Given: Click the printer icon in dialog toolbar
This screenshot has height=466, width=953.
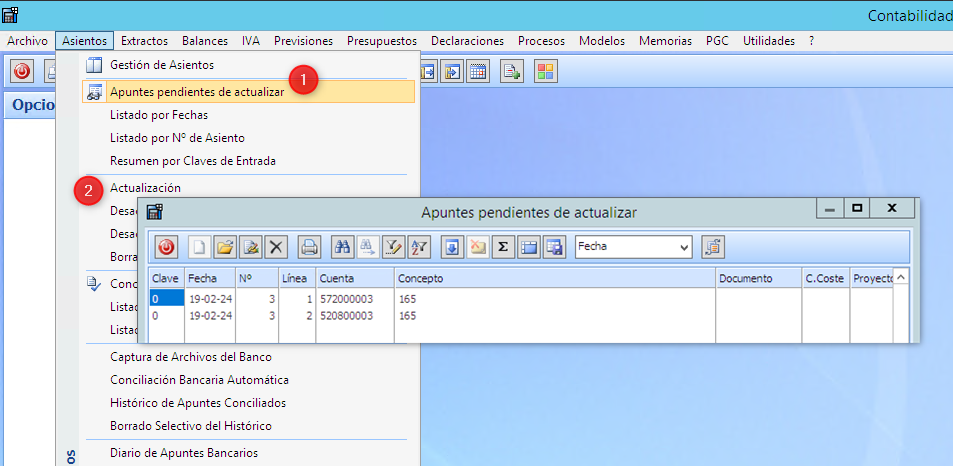Looking at the screenshot, I should point(310,246).
